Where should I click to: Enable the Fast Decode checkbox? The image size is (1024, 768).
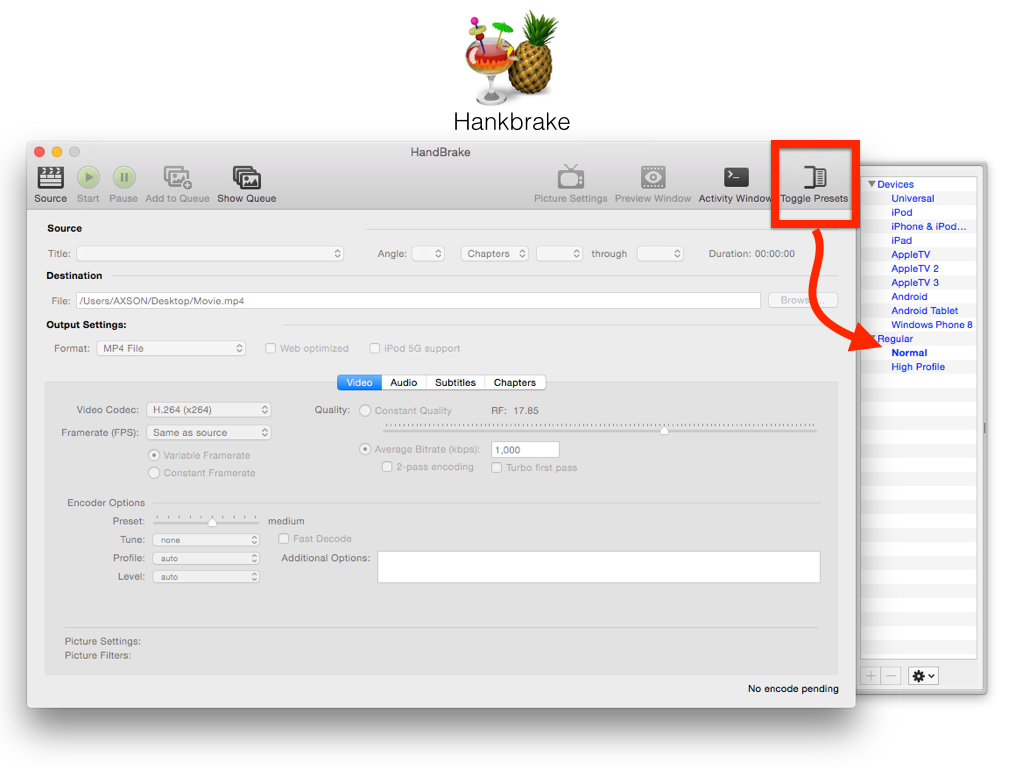coord(284,539)
